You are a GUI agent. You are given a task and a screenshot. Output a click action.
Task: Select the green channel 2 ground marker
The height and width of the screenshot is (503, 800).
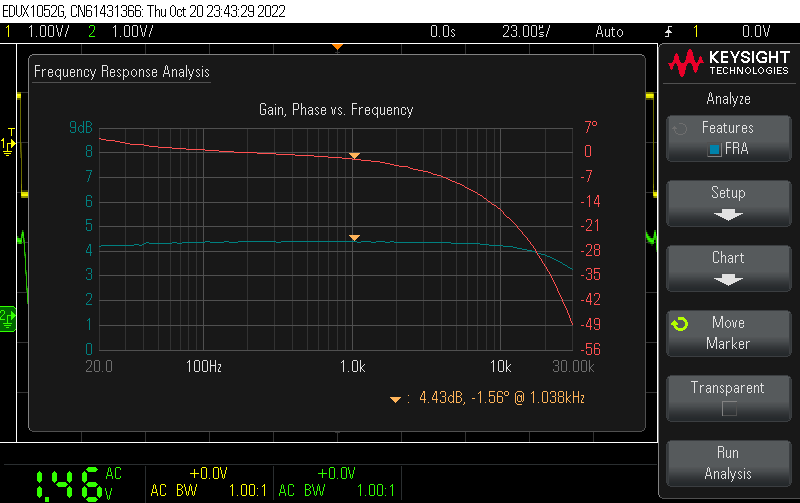tap(8, 317)
